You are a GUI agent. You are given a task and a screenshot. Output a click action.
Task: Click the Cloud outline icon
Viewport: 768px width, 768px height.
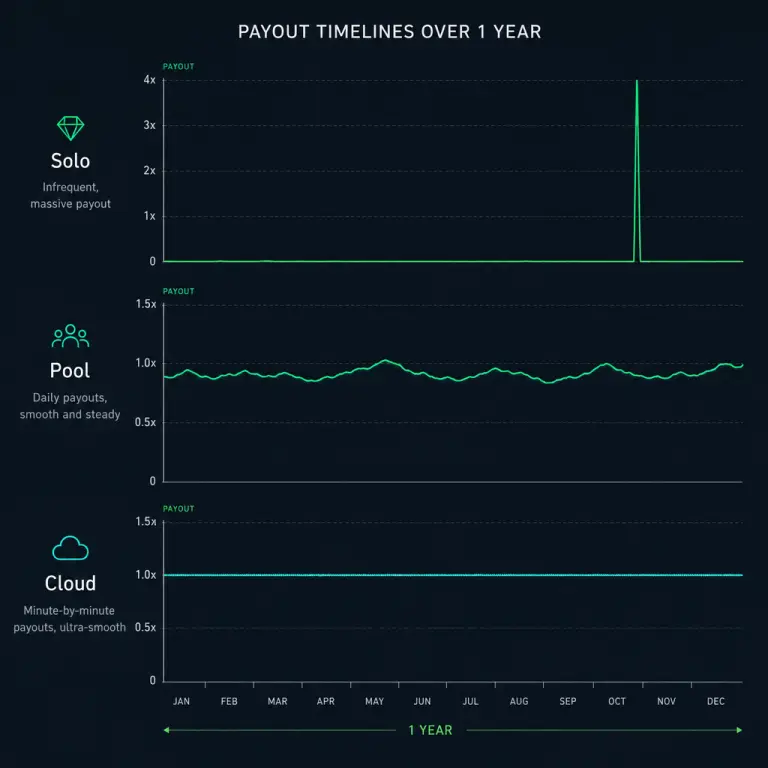click(x=71, y=548)
